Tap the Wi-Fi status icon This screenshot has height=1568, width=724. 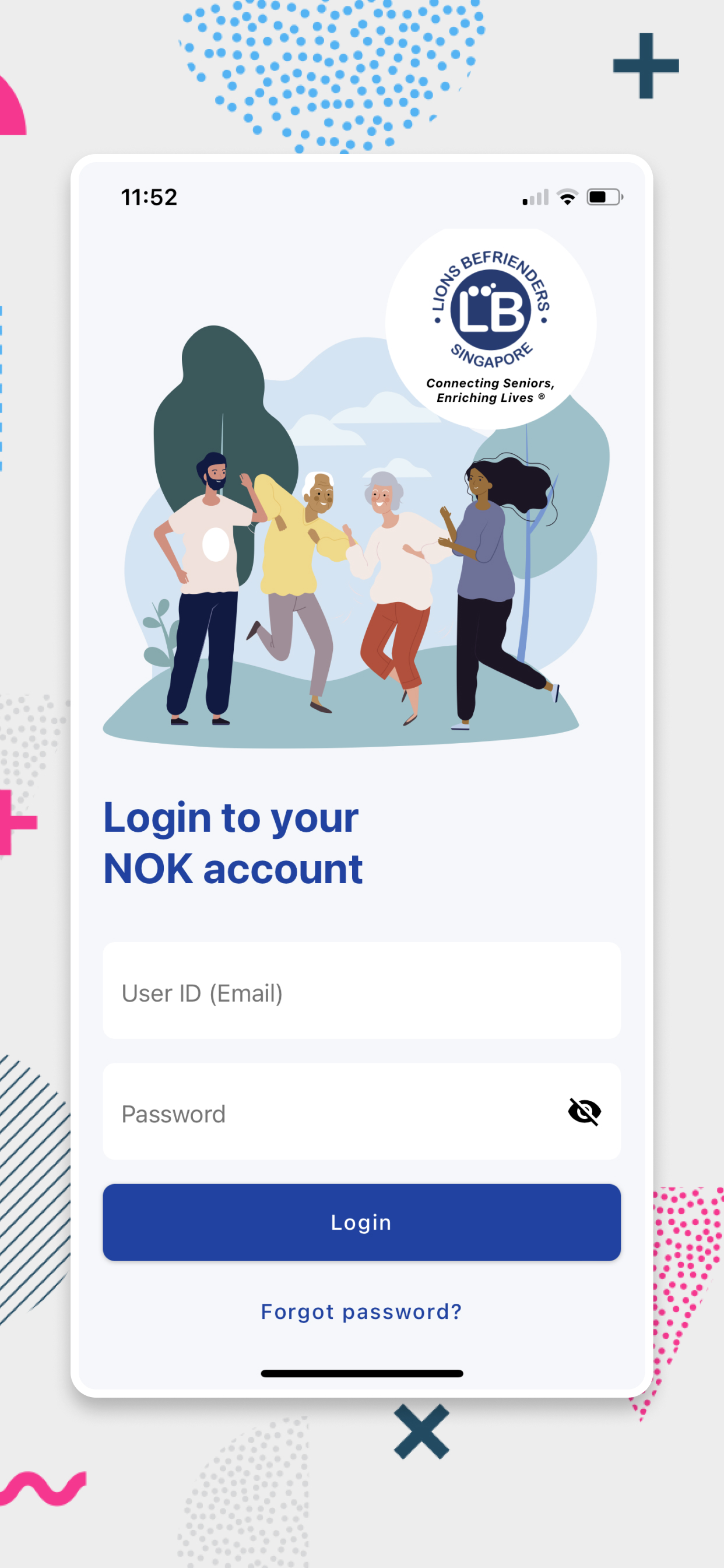[567, 197]
